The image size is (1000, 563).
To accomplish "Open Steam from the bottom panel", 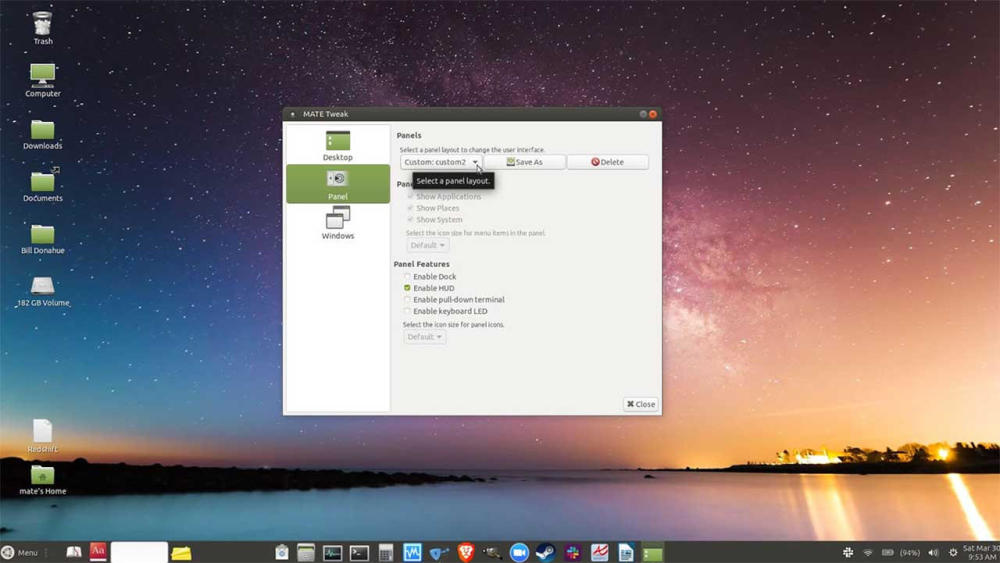I will tap(545, 552).
